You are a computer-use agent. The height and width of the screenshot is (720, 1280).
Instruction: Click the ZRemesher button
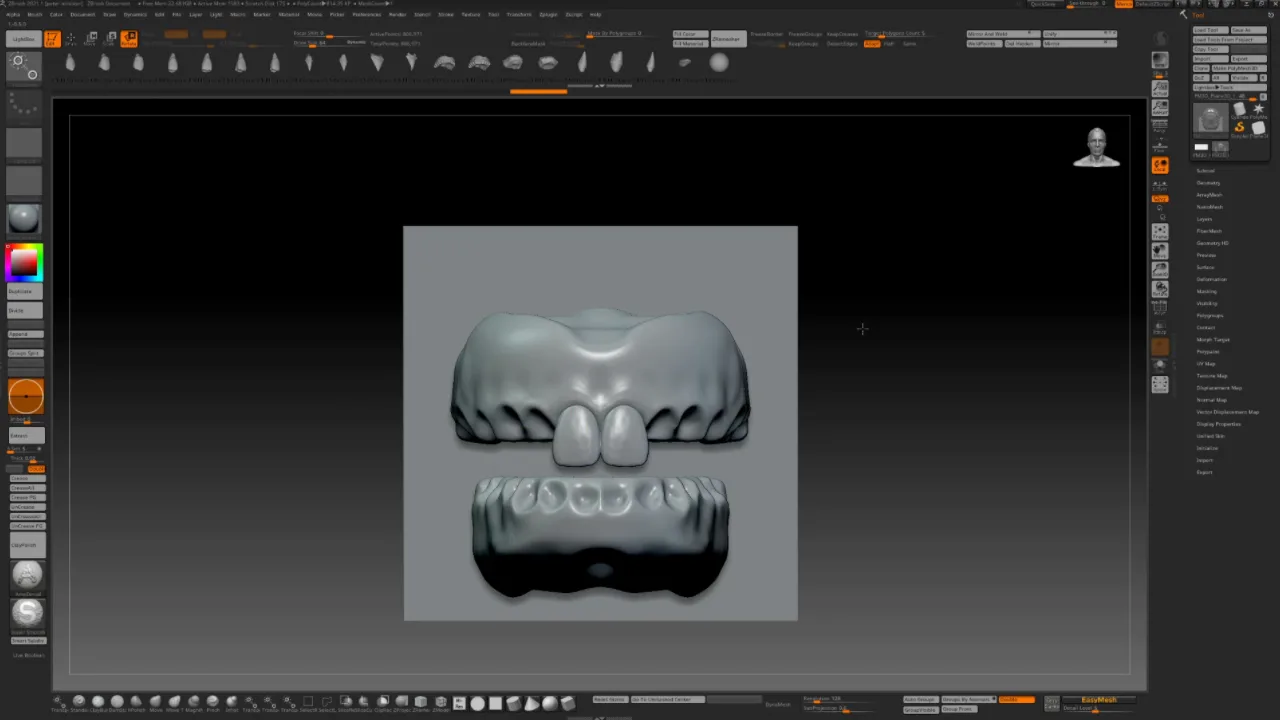click(x=729, y=39)
